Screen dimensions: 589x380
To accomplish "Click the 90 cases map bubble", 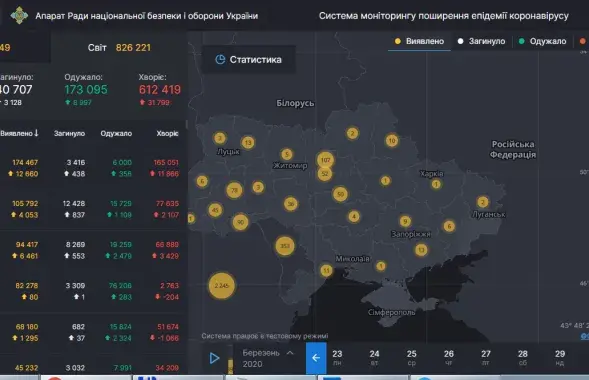I will tap(240, 222).
